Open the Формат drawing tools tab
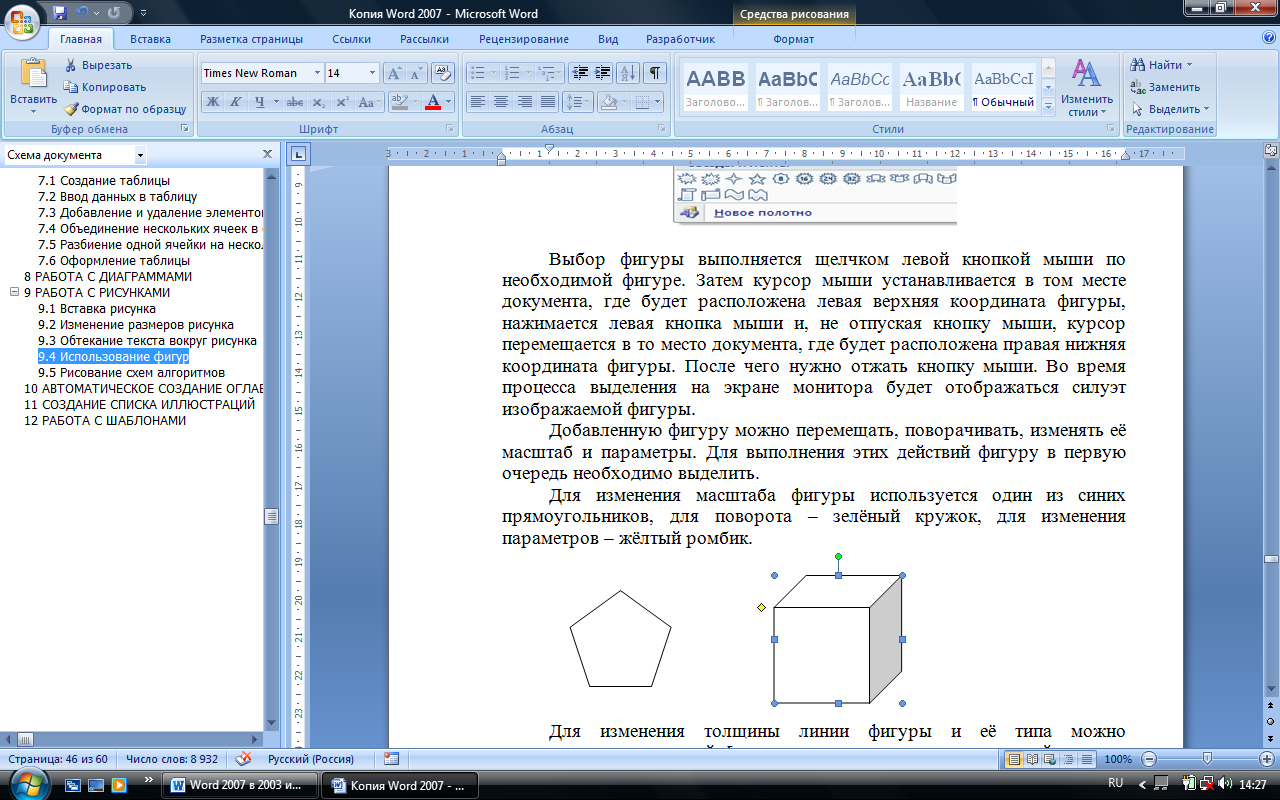1280x800 pixels. (794, 39)
